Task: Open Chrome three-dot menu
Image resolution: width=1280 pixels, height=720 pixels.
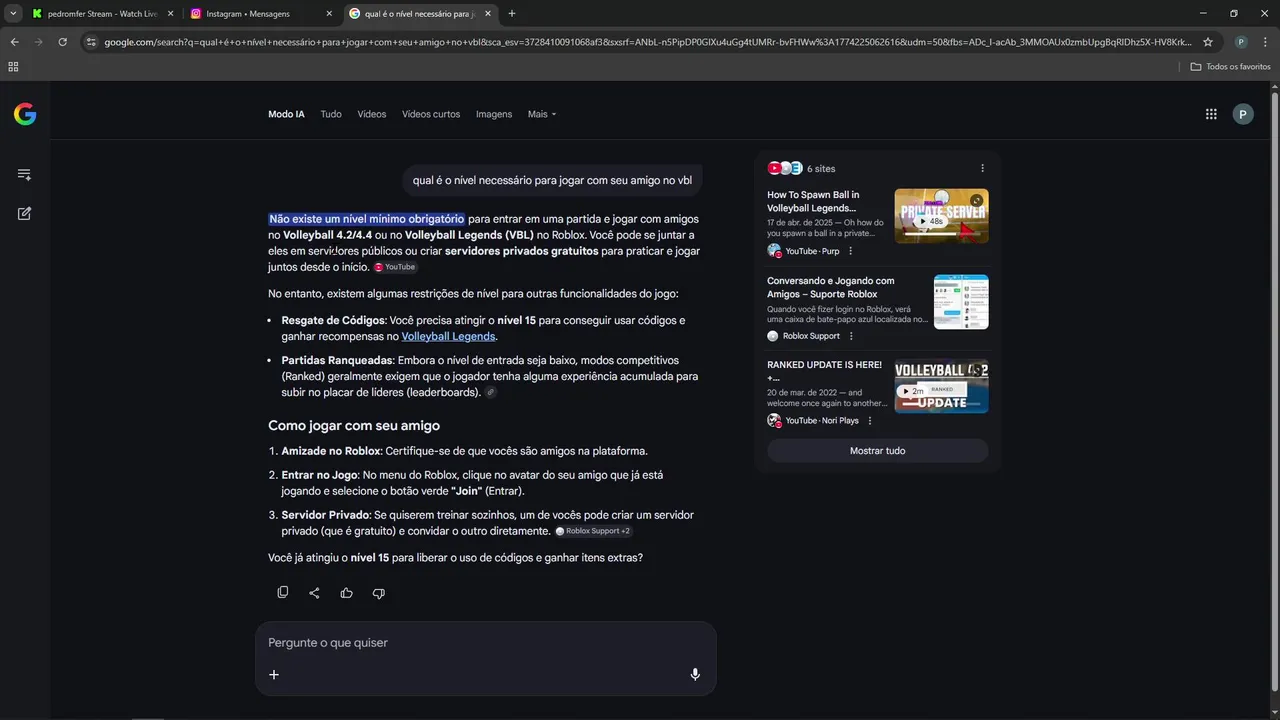Action: click(x=1265, y=42)
